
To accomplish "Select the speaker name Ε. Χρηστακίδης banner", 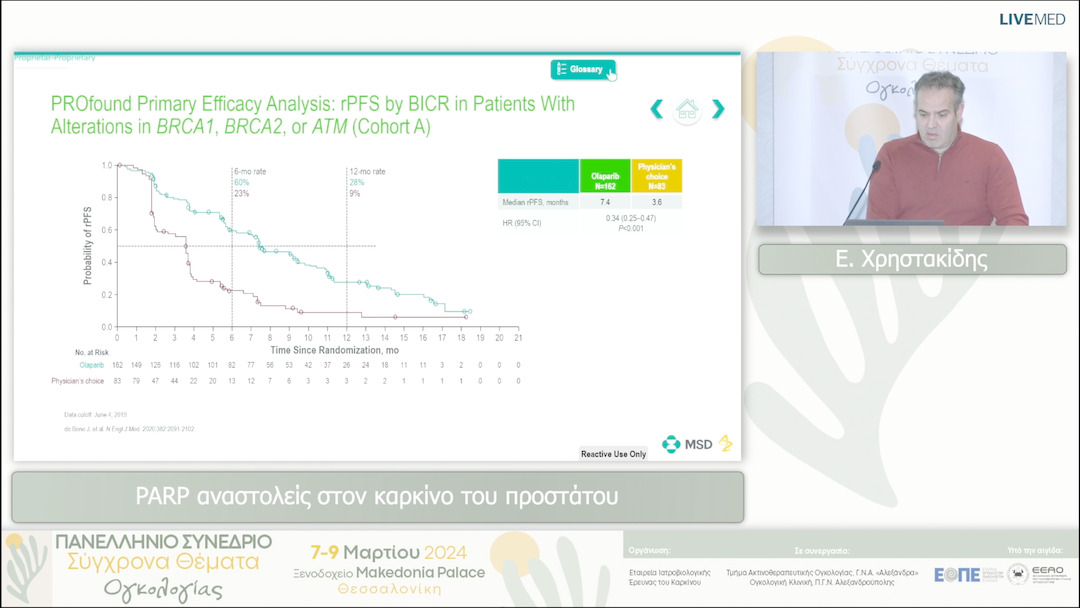I will [911, 260].
